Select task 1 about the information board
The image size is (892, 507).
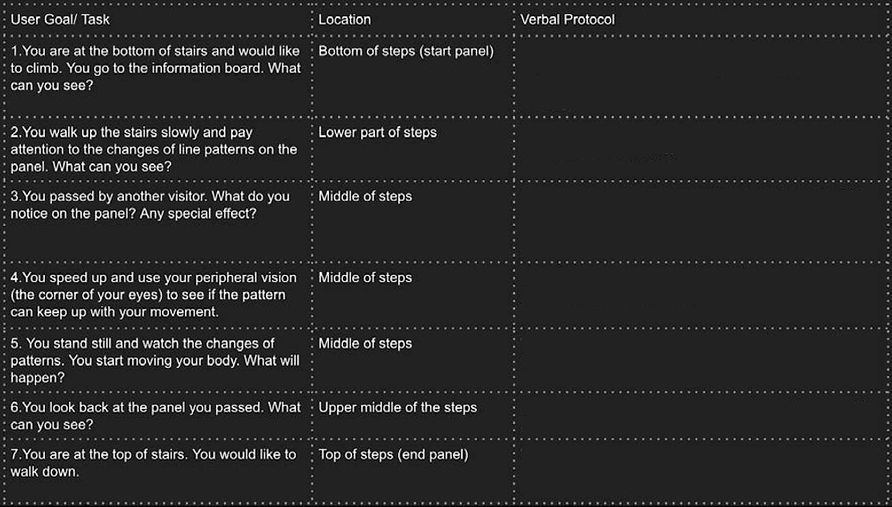(155, 68)
